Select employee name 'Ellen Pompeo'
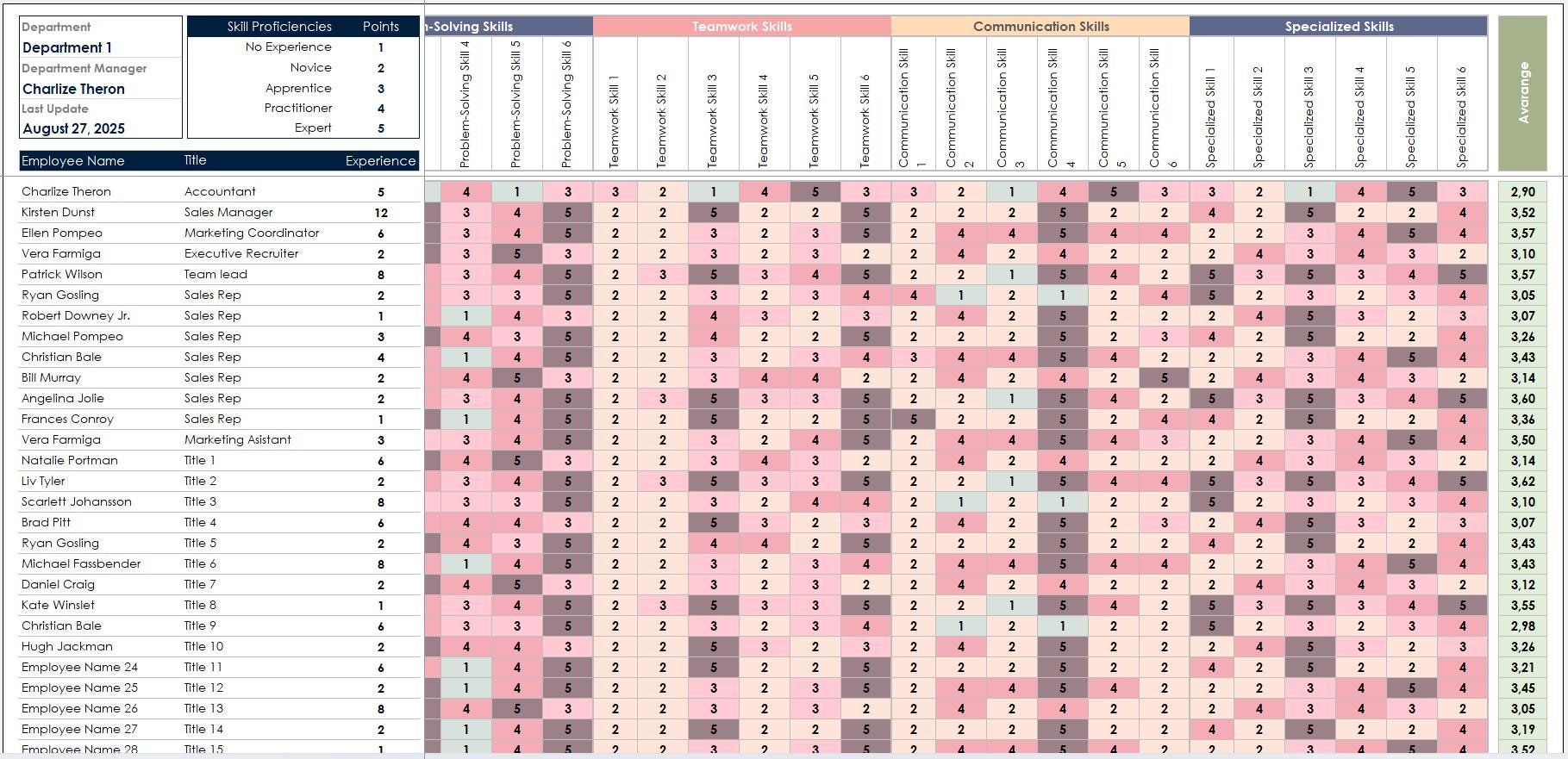 coord(61,233)
